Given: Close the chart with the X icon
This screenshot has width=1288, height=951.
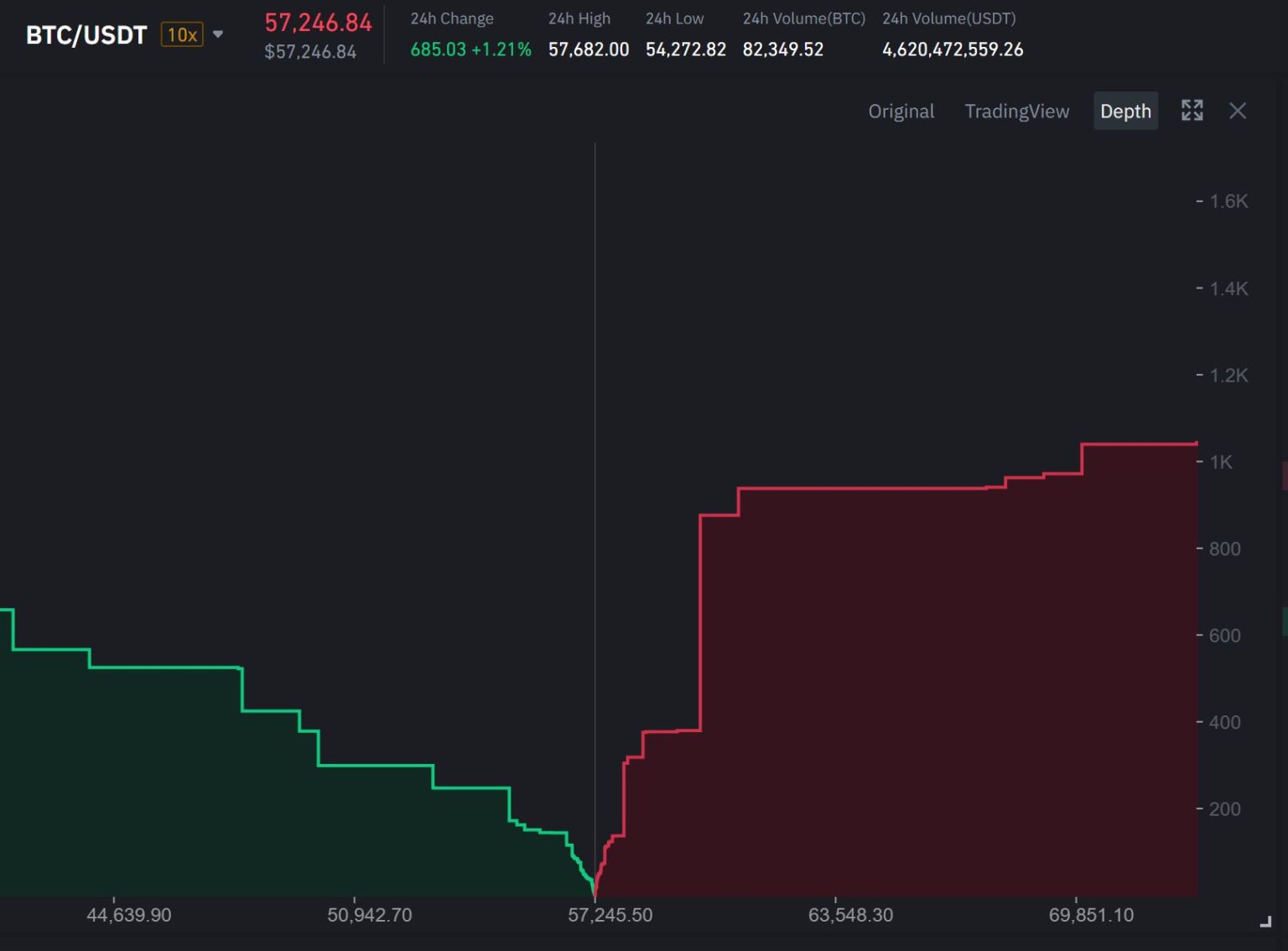Looking at the screenshot, I should [1238, 111].
